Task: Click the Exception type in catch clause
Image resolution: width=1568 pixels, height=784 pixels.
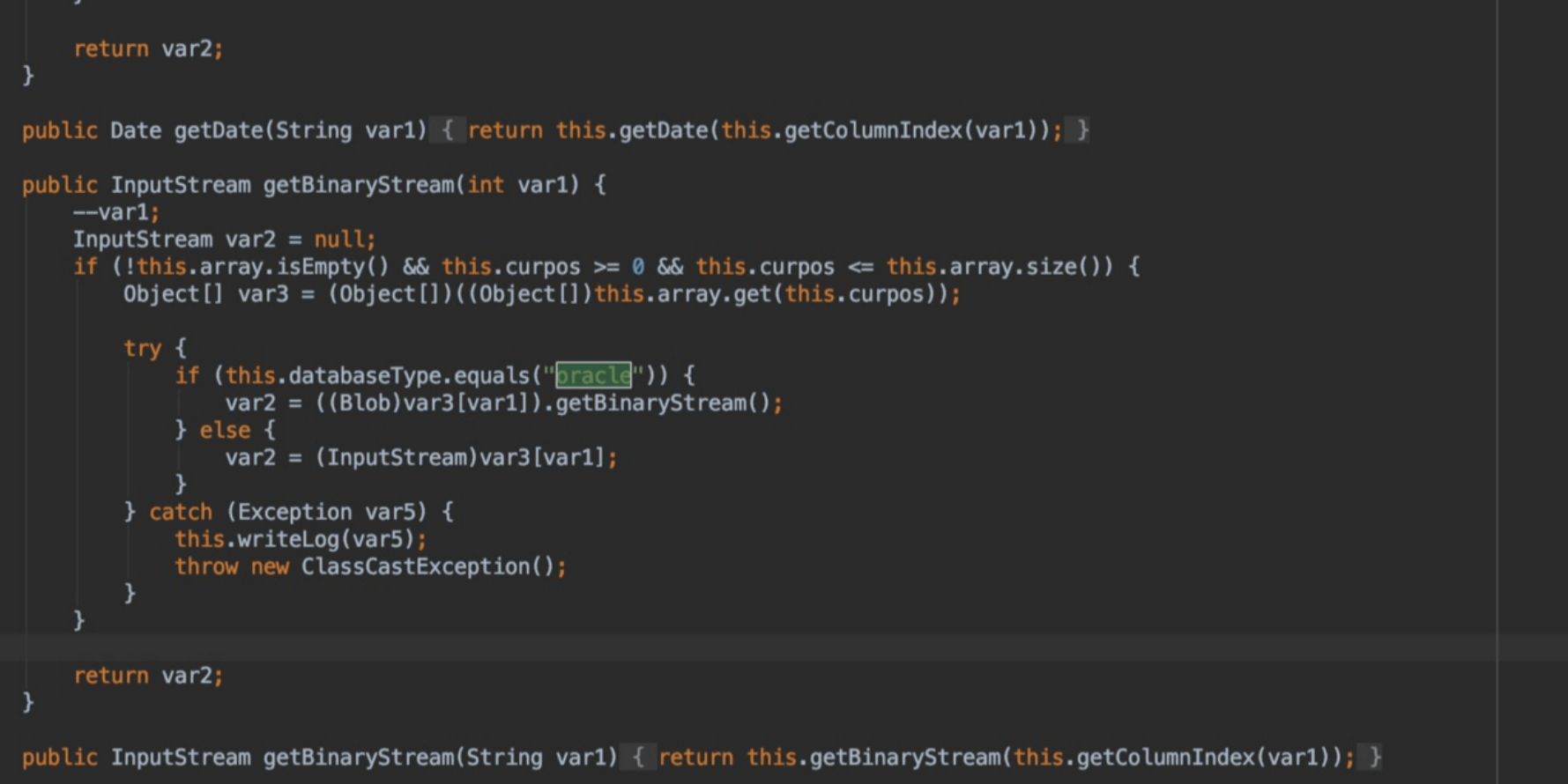Action: 294,512
